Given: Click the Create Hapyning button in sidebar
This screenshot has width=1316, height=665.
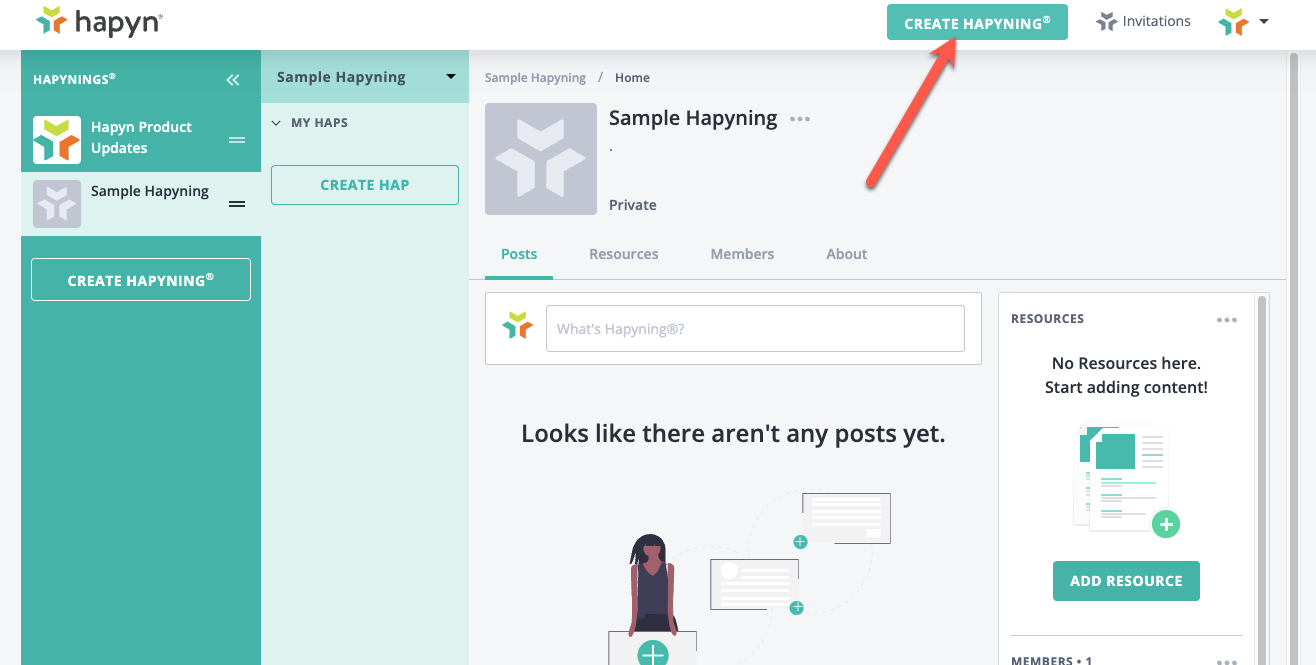Looking at the screenshot, I should coord(141,280).
